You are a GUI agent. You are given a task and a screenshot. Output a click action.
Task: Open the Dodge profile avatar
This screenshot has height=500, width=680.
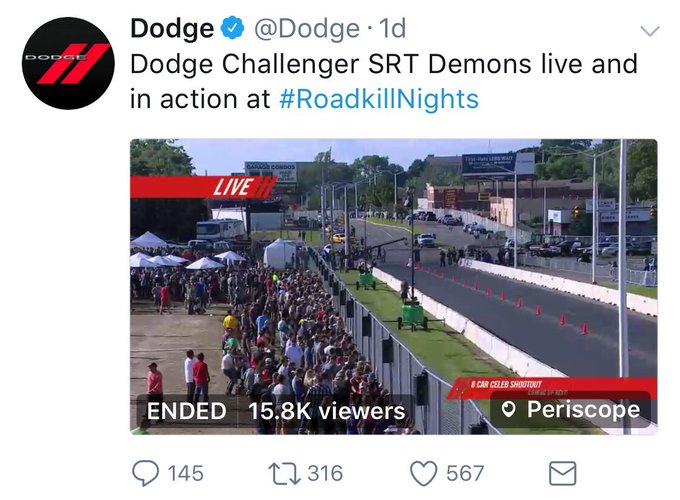(68, 63)
